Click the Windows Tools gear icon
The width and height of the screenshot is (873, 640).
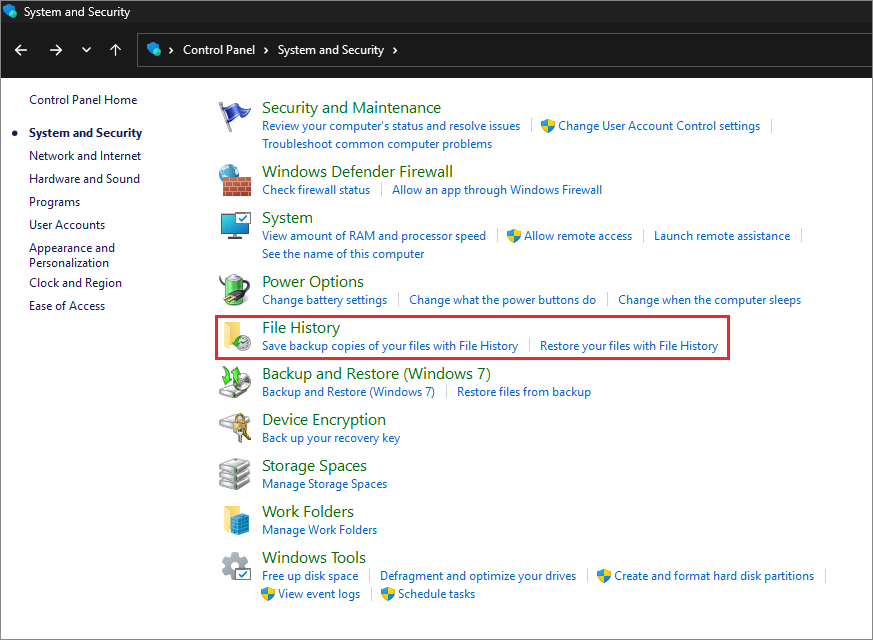point(236,567)
